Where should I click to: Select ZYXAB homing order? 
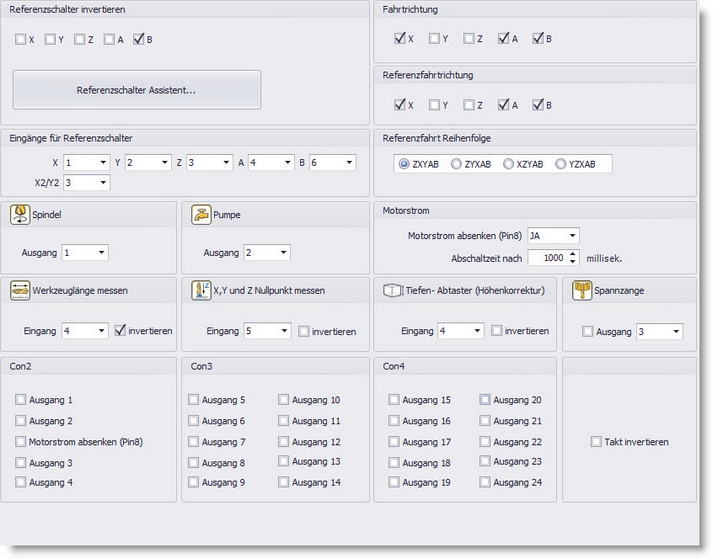(x=457, y=164)
